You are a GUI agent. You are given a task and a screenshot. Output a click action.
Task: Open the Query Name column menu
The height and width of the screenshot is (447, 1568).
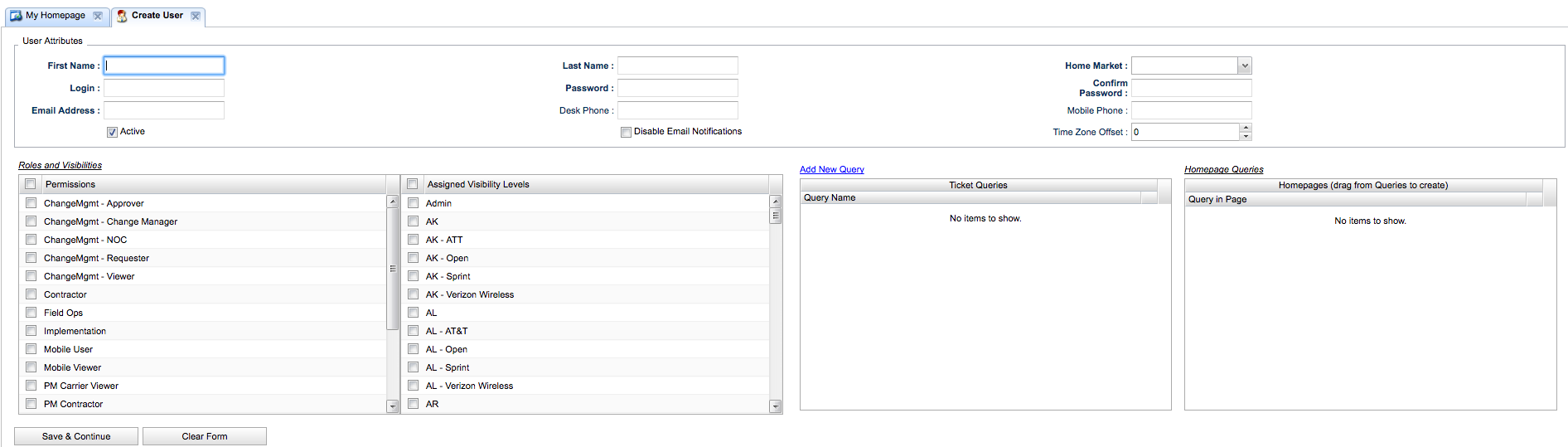(1149, 197)
